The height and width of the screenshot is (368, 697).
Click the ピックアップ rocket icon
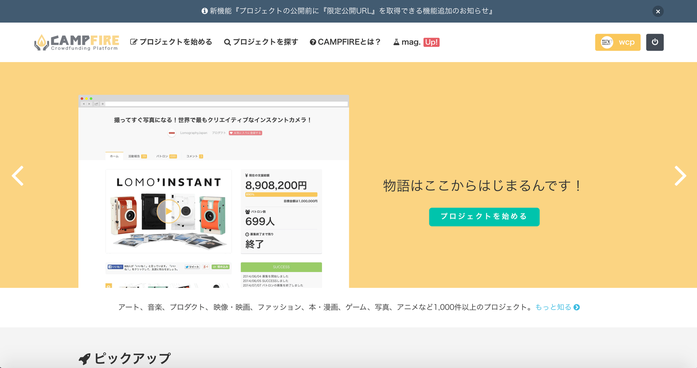[84, 358]
